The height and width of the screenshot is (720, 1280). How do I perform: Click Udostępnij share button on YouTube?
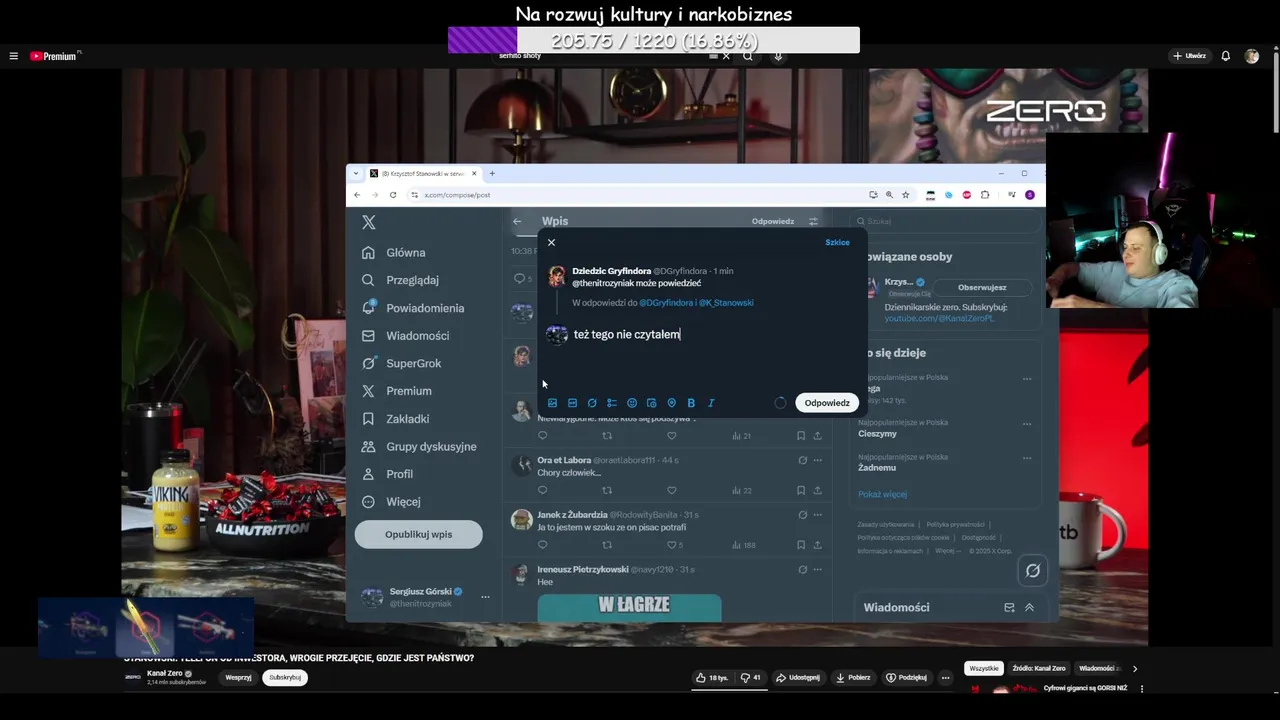click(798, 677)
